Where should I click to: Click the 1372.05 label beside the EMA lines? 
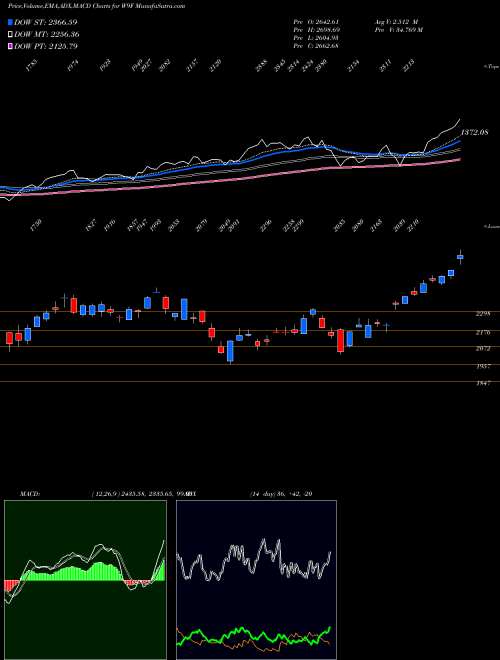[474, 133]
